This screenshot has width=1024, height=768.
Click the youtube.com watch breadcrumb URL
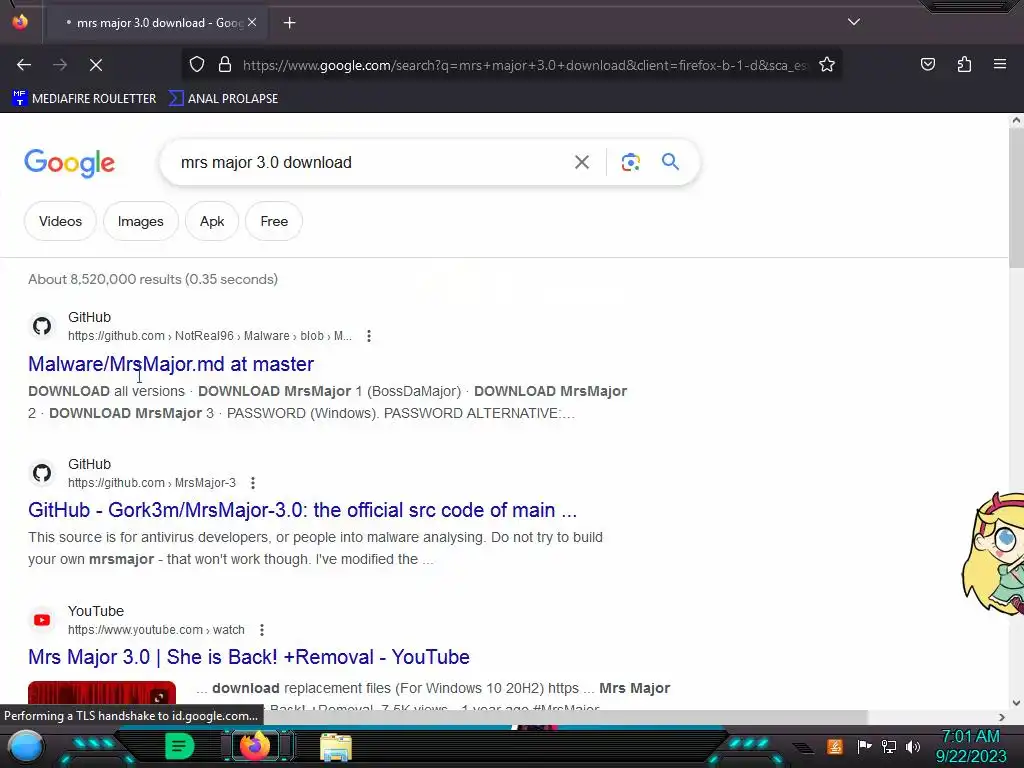point(156,630)
